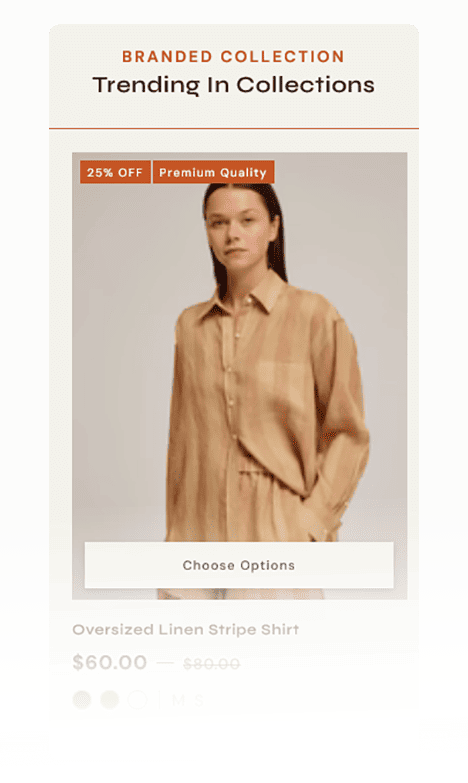Viewport: 468px width, 783px height.
Task: Click the Premium Quality badge
Action: pyautogui.click(x=213, y=172)
